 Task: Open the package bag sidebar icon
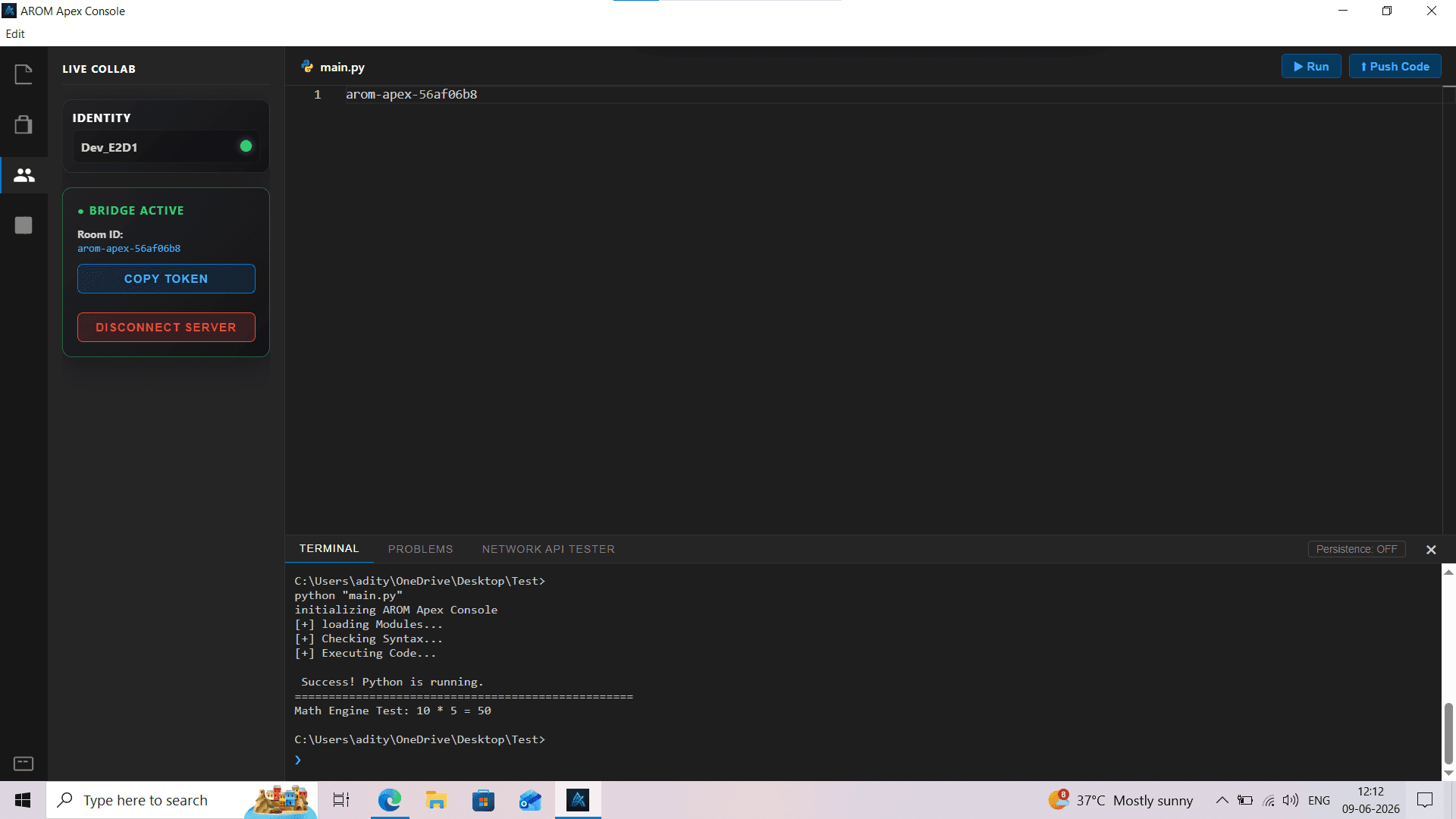coord(24,124)
